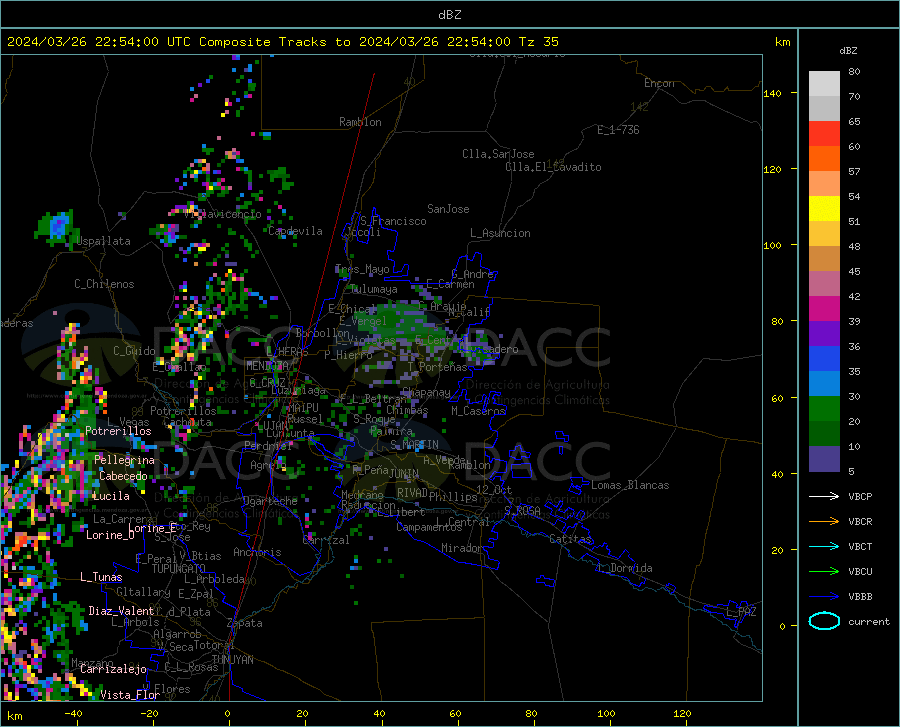Image resolution: width=900 pixels, height=727 pixels.
Task: Click the 'Lucila' map label
Action: point(111,496)
